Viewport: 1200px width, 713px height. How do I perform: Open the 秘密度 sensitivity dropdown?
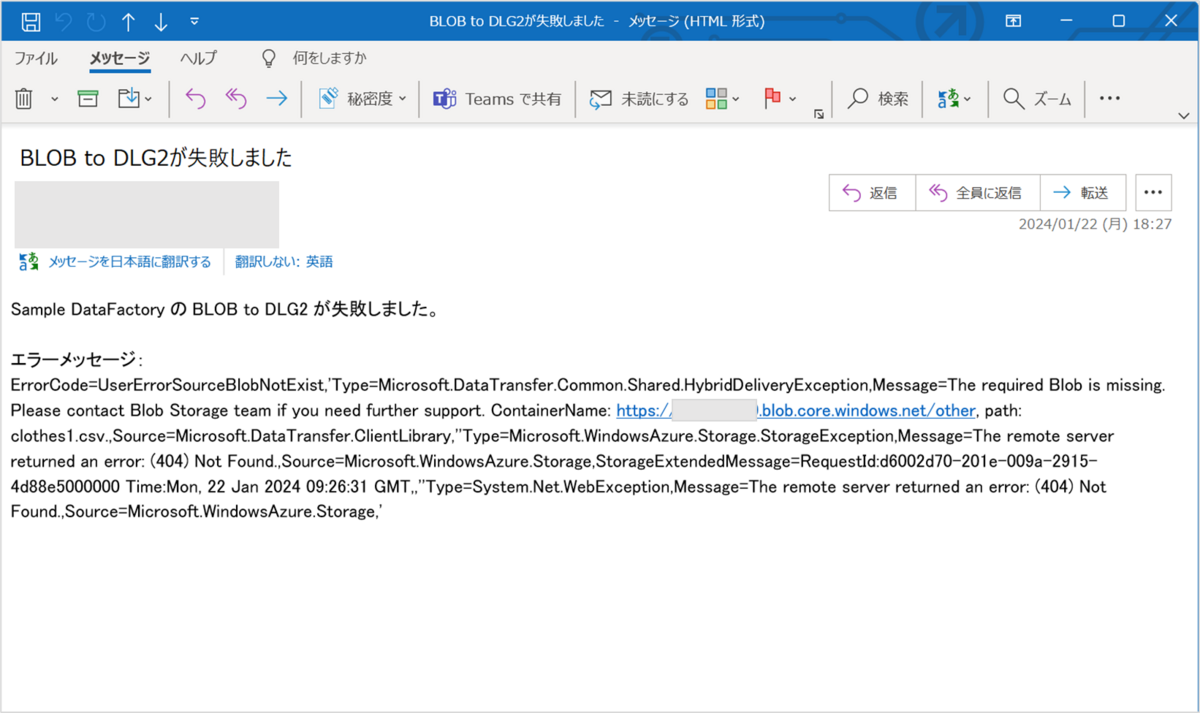pos(362,98)
